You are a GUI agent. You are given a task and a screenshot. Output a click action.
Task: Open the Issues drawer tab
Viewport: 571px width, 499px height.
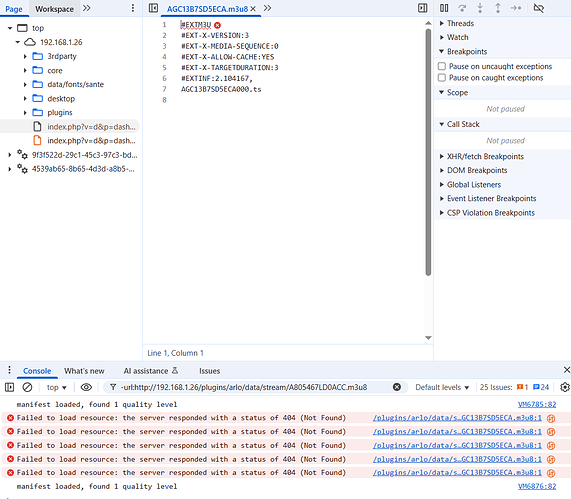209,371
